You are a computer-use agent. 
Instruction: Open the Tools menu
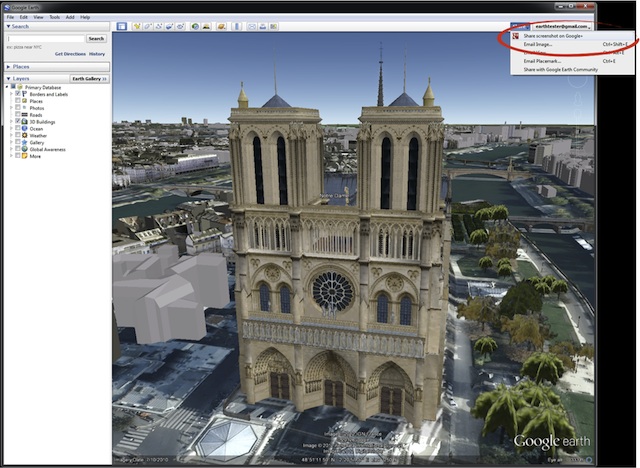[54, 17]
